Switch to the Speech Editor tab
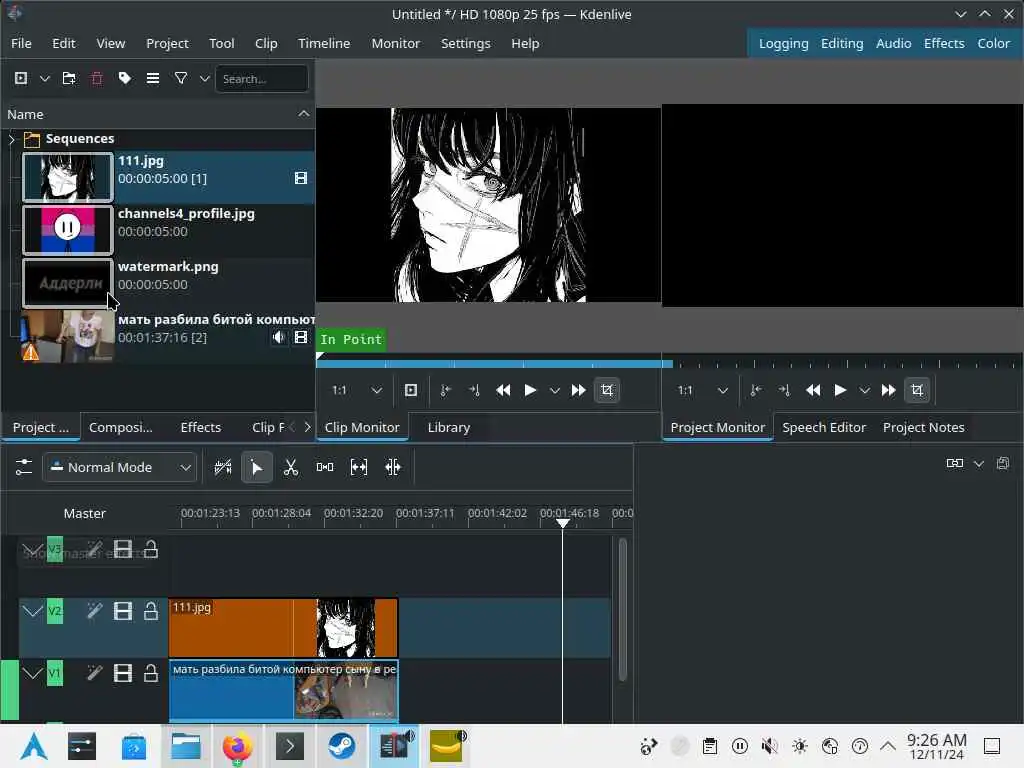Screen dimensions: 1024x768 pyautogui.click(x=824, y=427)
